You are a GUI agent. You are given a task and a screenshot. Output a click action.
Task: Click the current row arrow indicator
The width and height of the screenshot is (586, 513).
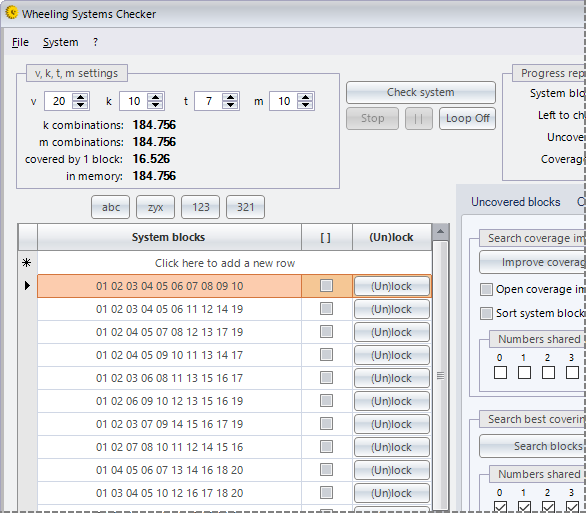tap(27, 286)
